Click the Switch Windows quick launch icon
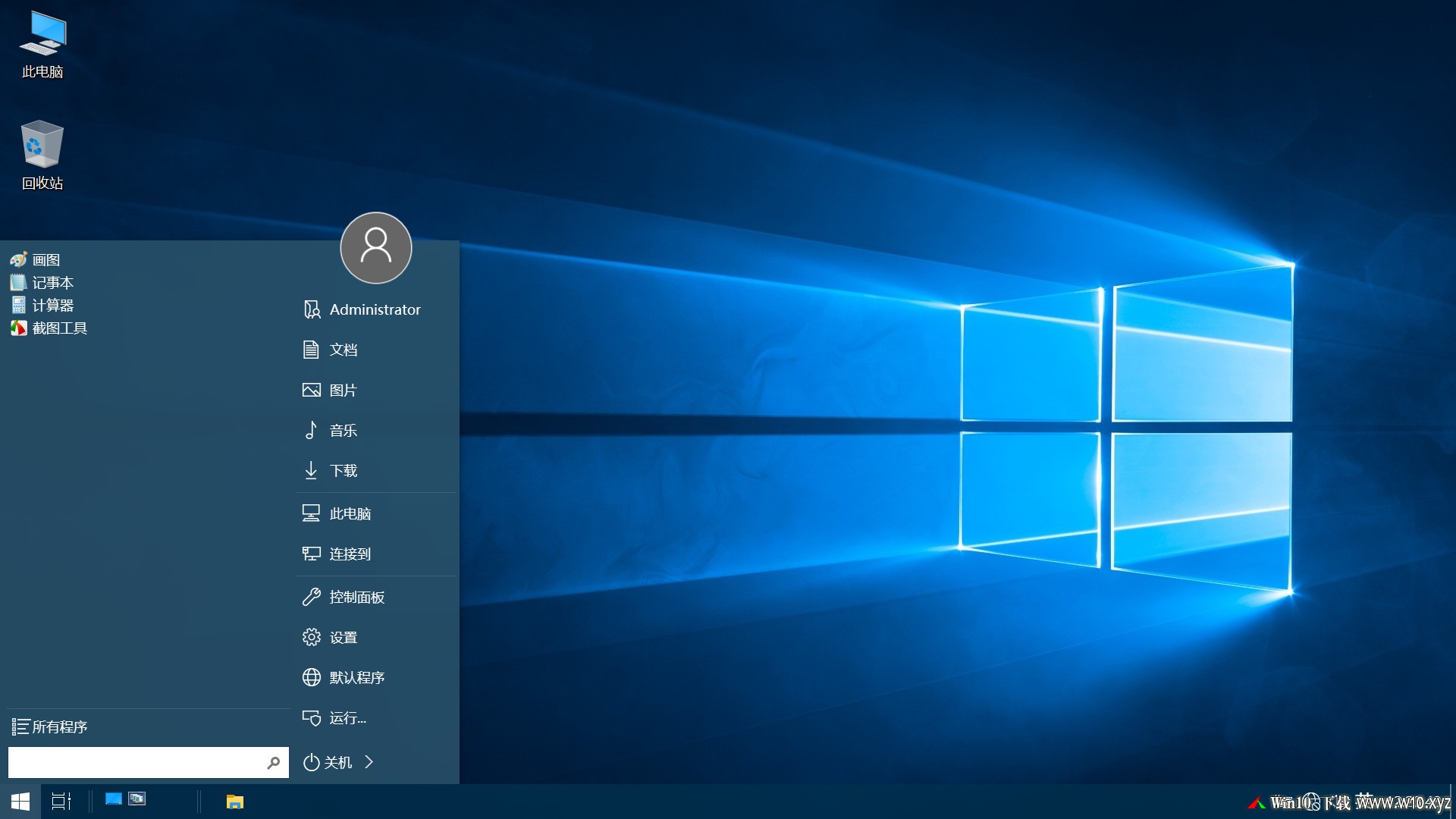The width and height of the screenshot is (1456, 819). (137, 799)
